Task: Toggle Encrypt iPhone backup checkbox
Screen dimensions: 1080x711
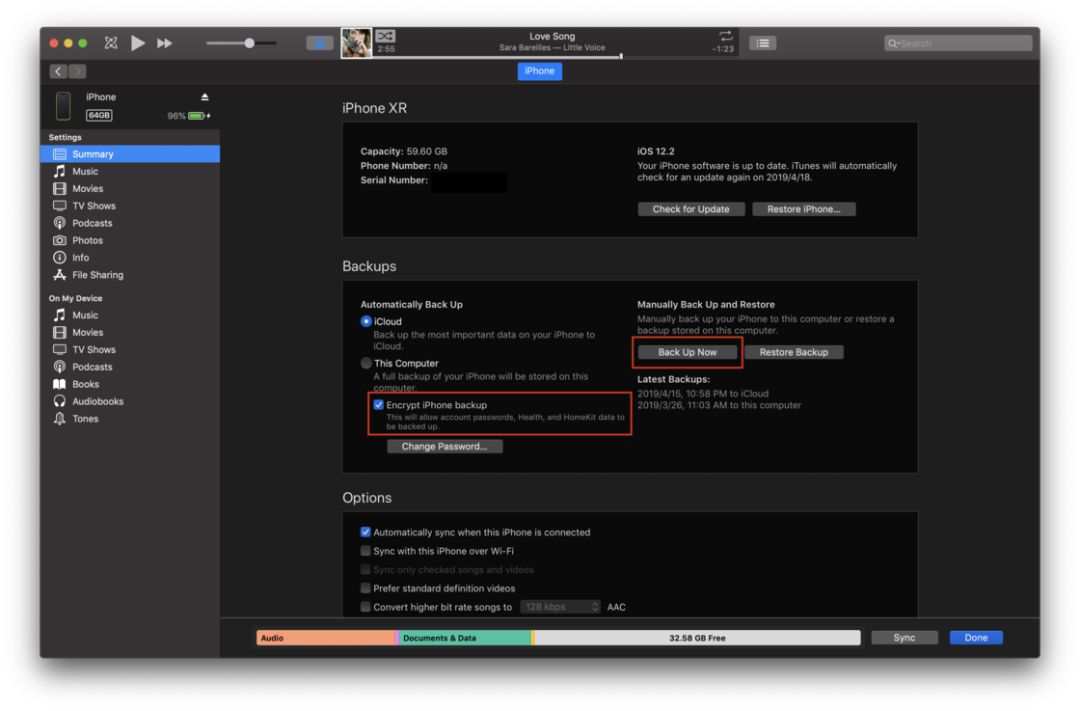Action: point(378,404)
